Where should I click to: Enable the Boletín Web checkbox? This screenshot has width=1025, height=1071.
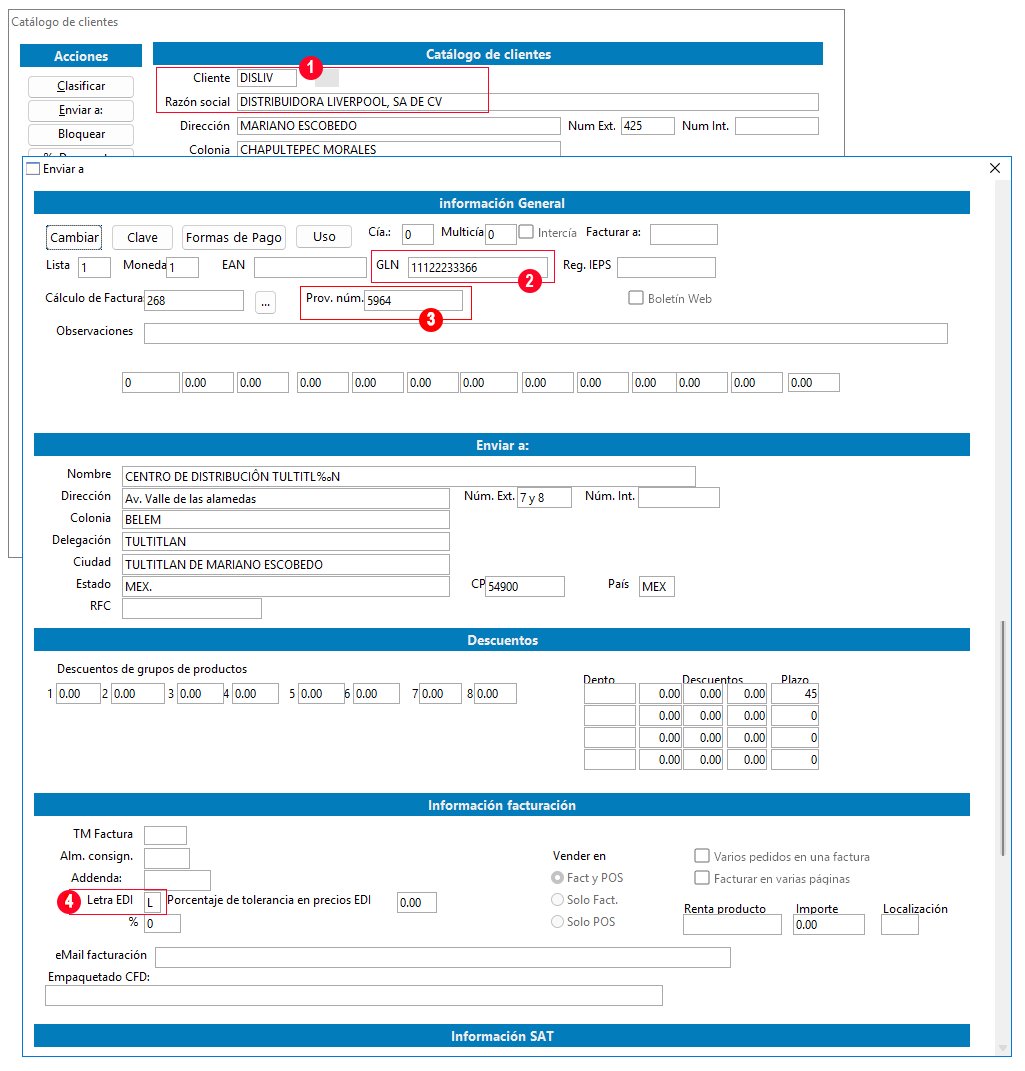coord(636,298)
